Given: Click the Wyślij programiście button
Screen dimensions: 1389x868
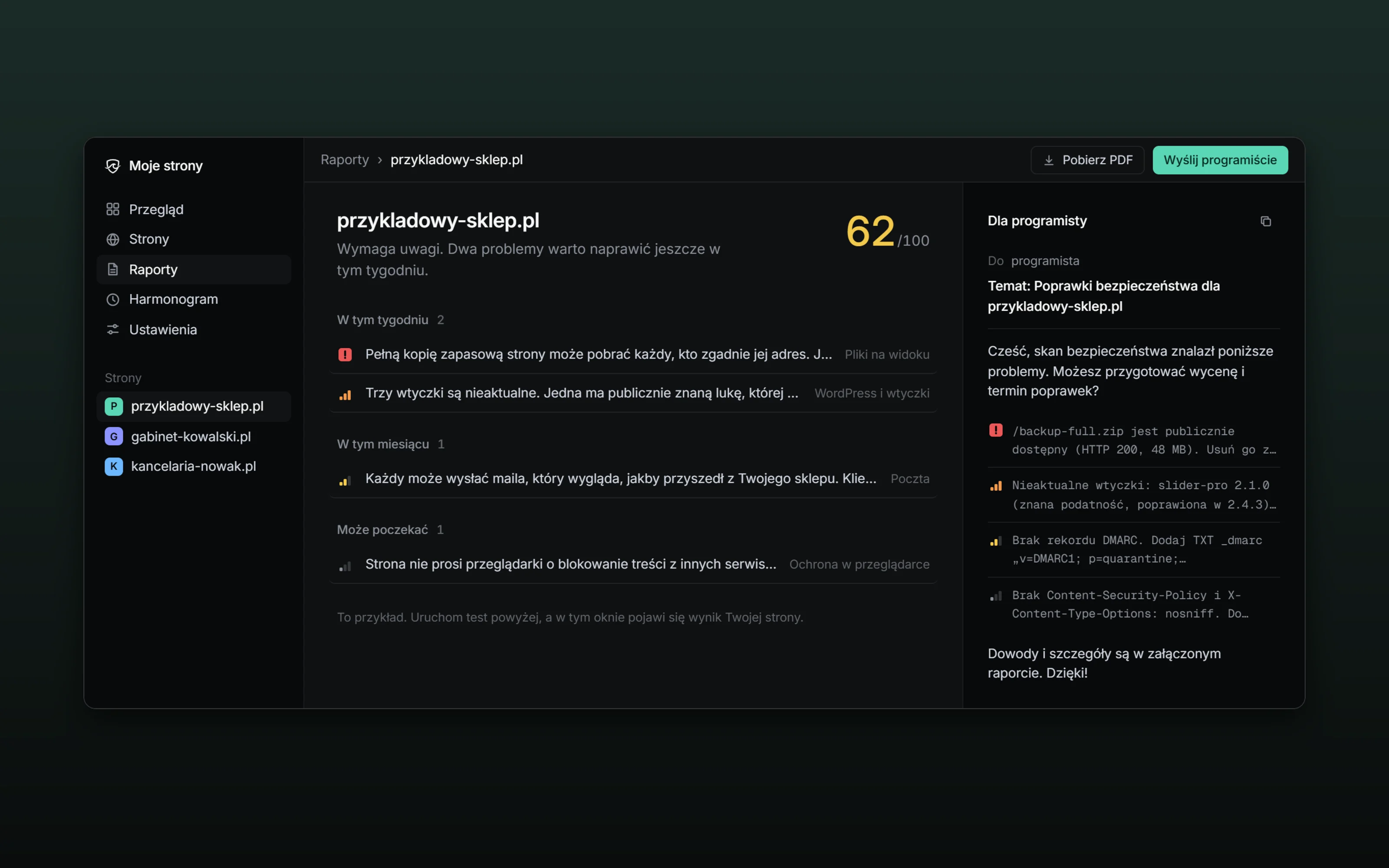Looking at the screenshot, I should click(1220, 160).
